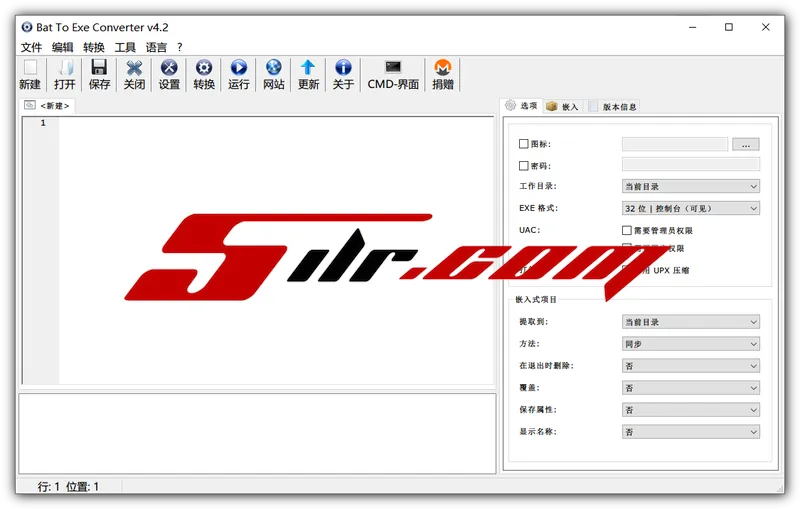This screenshot has height=509, width=800.
Task: Expand the 显示名称 dropdown
Action: [691, 431]
